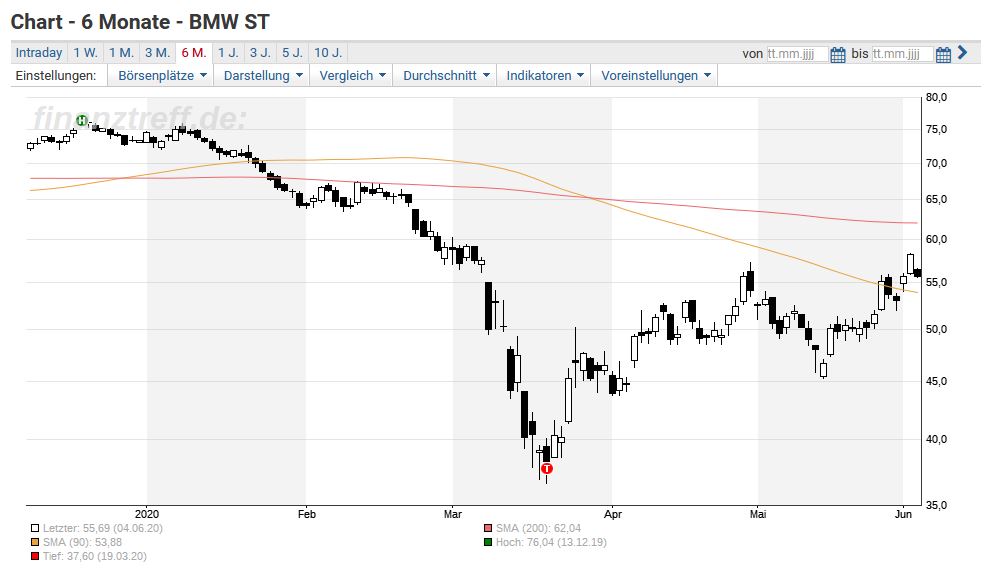Open the calendar picker for bis date
Image resolution: width=992 pixels, height=572 pixels.
943,54
